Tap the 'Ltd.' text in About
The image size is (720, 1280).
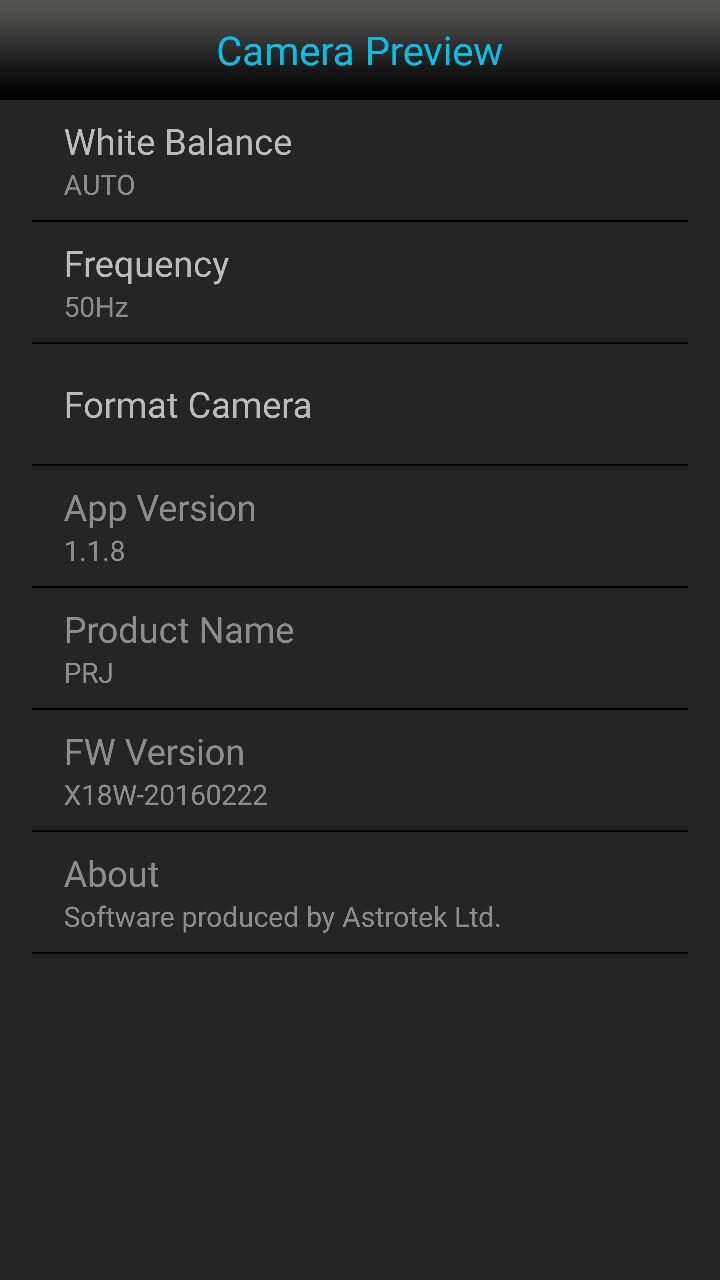point(477,918)
